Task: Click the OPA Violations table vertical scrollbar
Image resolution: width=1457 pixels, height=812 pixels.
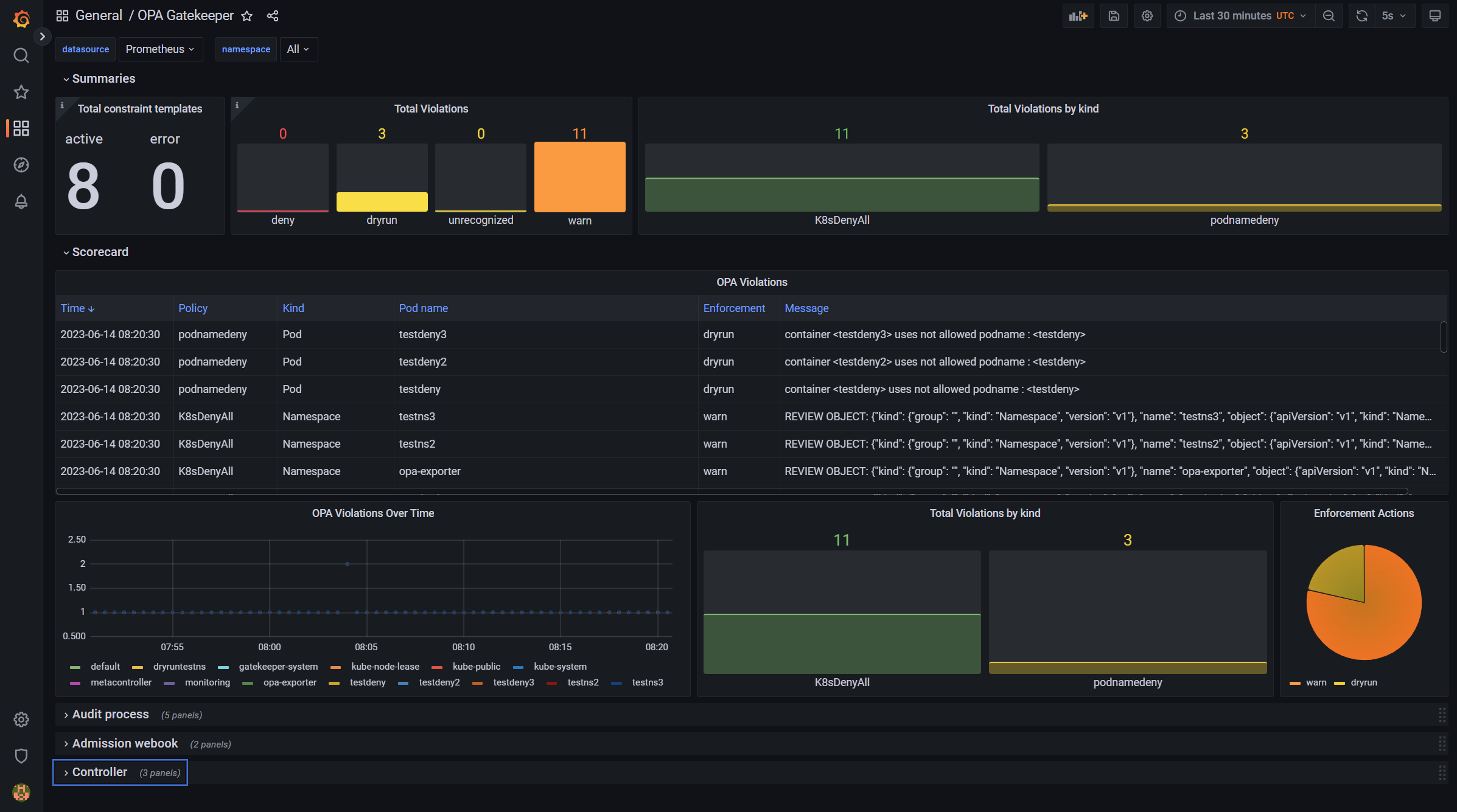Action: point(1443,338)
